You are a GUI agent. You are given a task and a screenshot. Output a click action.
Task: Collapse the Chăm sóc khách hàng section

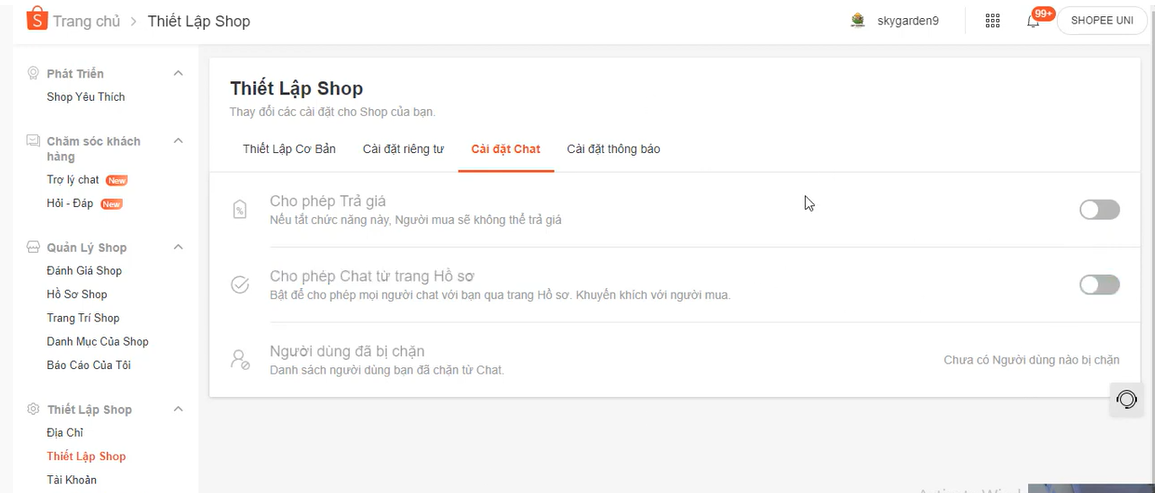click(x=178, y=141)
